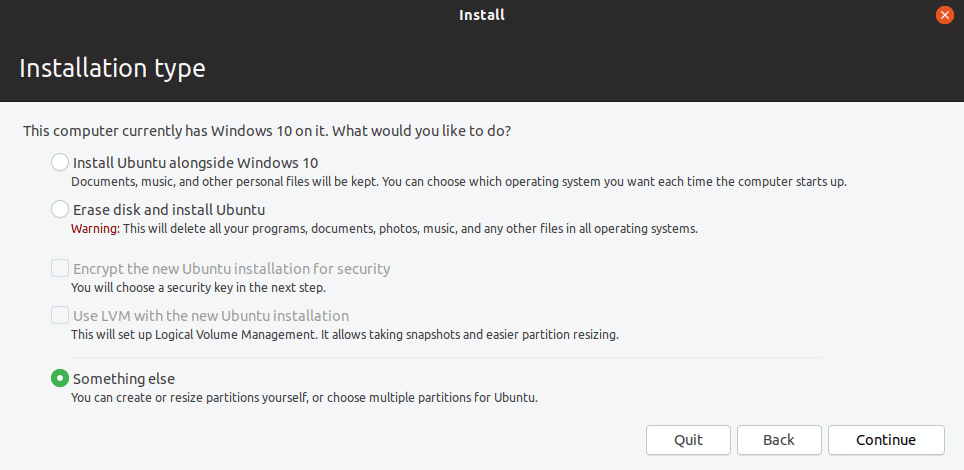Choose the Erase disk and install Ubuntu radio circle
The width and height of the screenshot is (964, 470).
point(60,209)
